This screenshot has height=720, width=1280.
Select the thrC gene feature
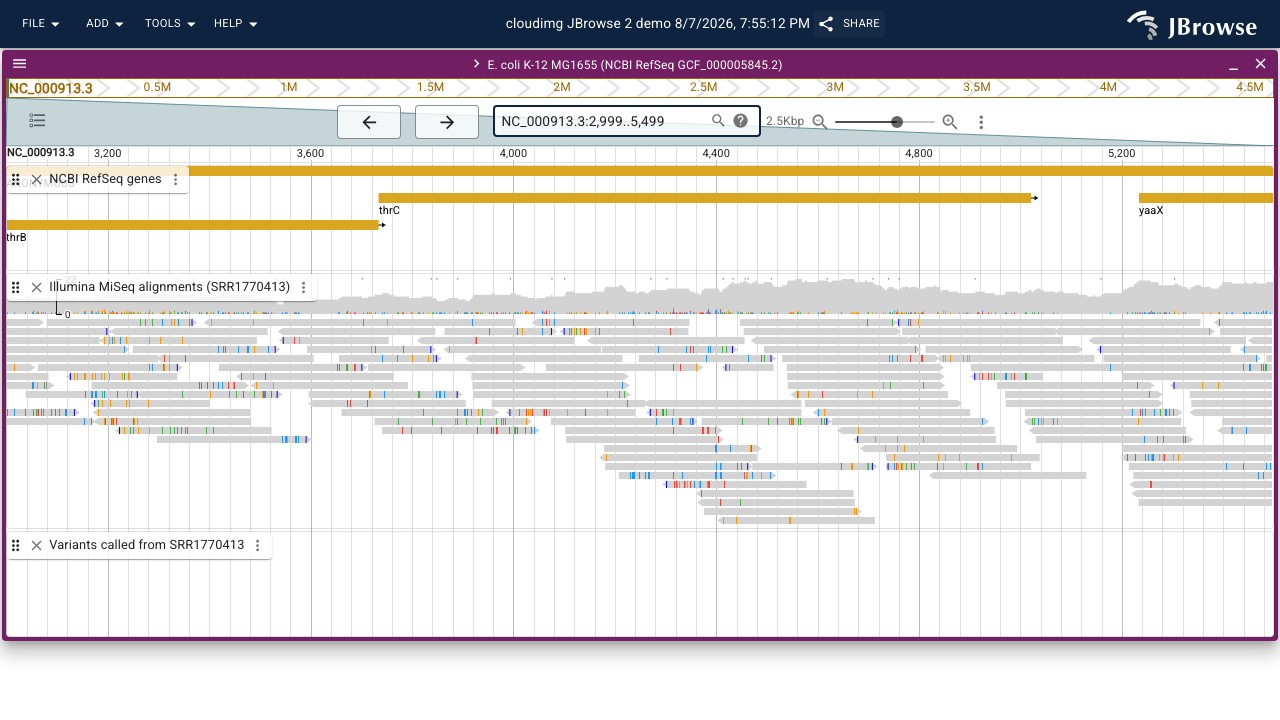tap(705, 198)
